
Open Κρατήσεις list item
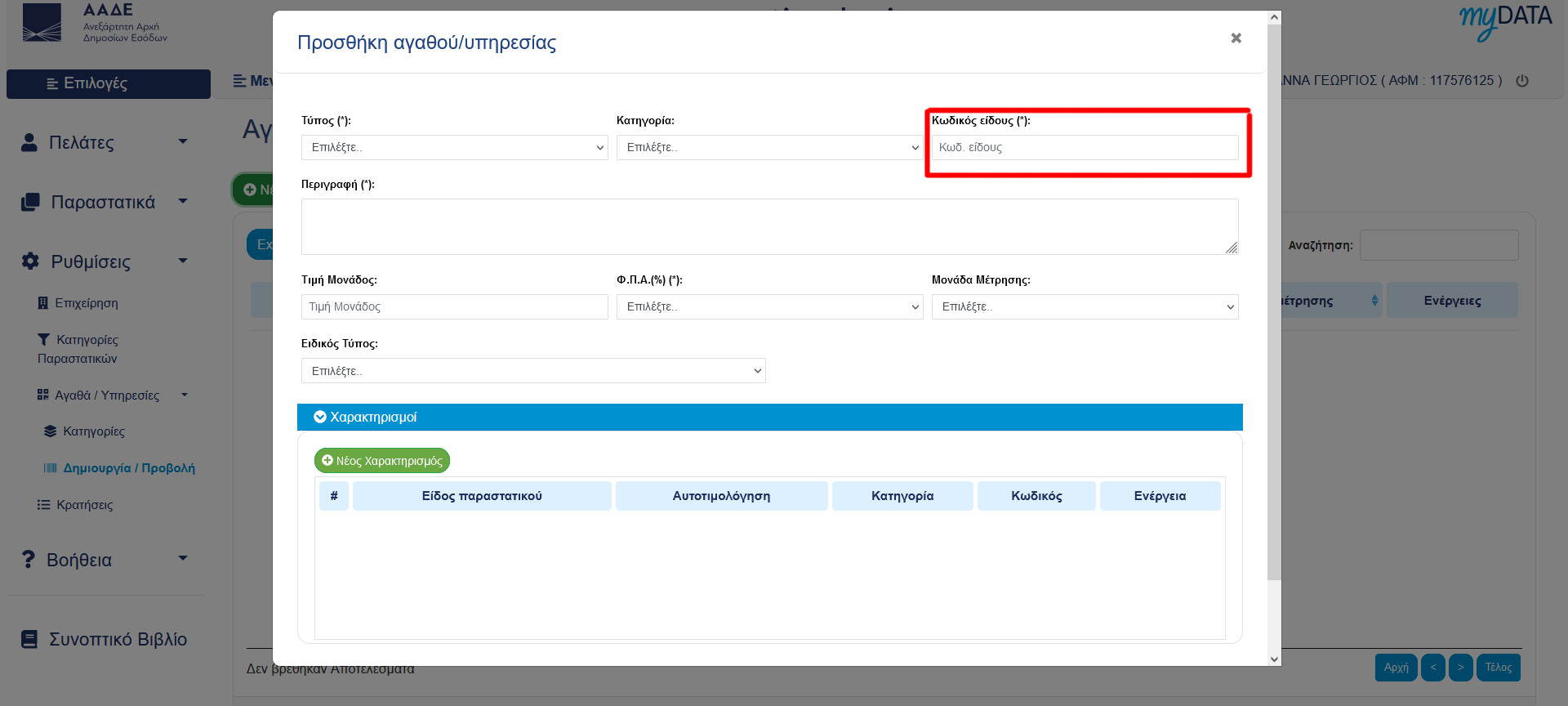pos(75,505)
